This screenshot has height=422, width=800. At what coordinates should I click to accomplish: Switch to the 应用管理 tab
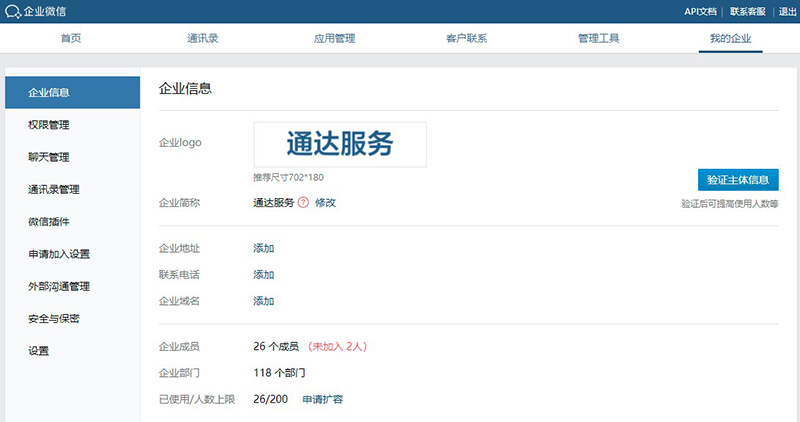pos(335,38)
